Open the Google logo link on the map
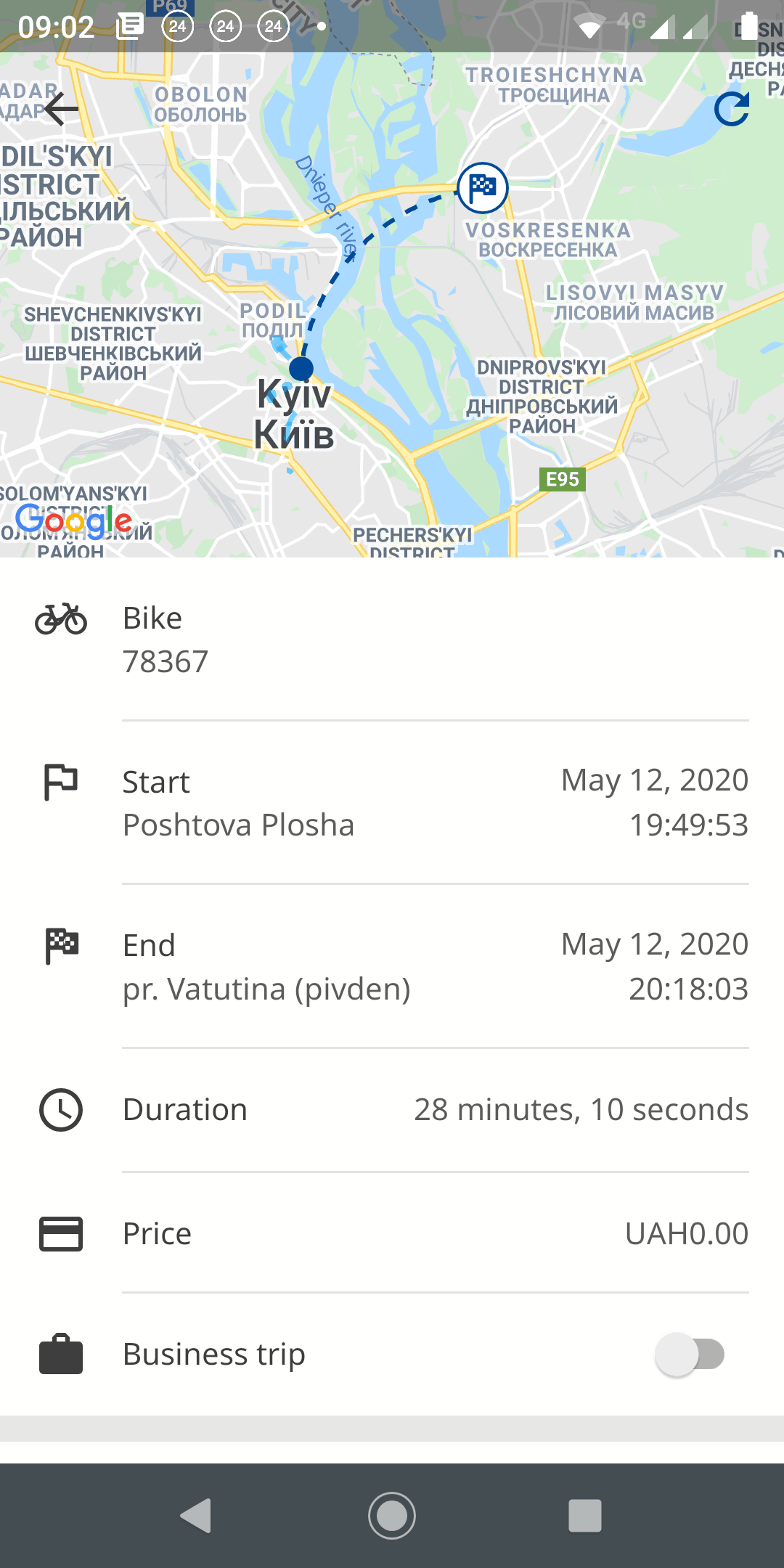The height and width of the screenshot is (1568, 784). pyautogui.click(x=74, y=520)
